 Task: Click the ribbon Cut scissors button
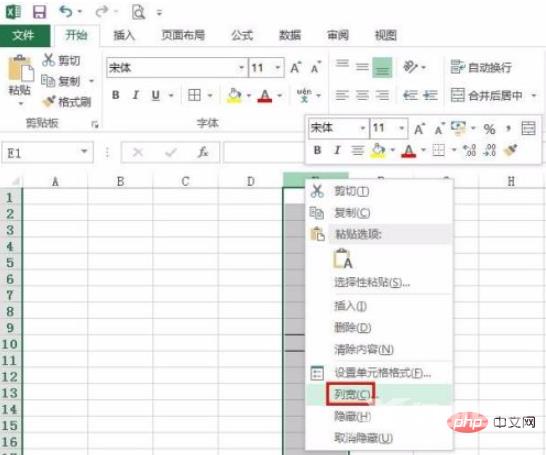(x=61, y=60)
